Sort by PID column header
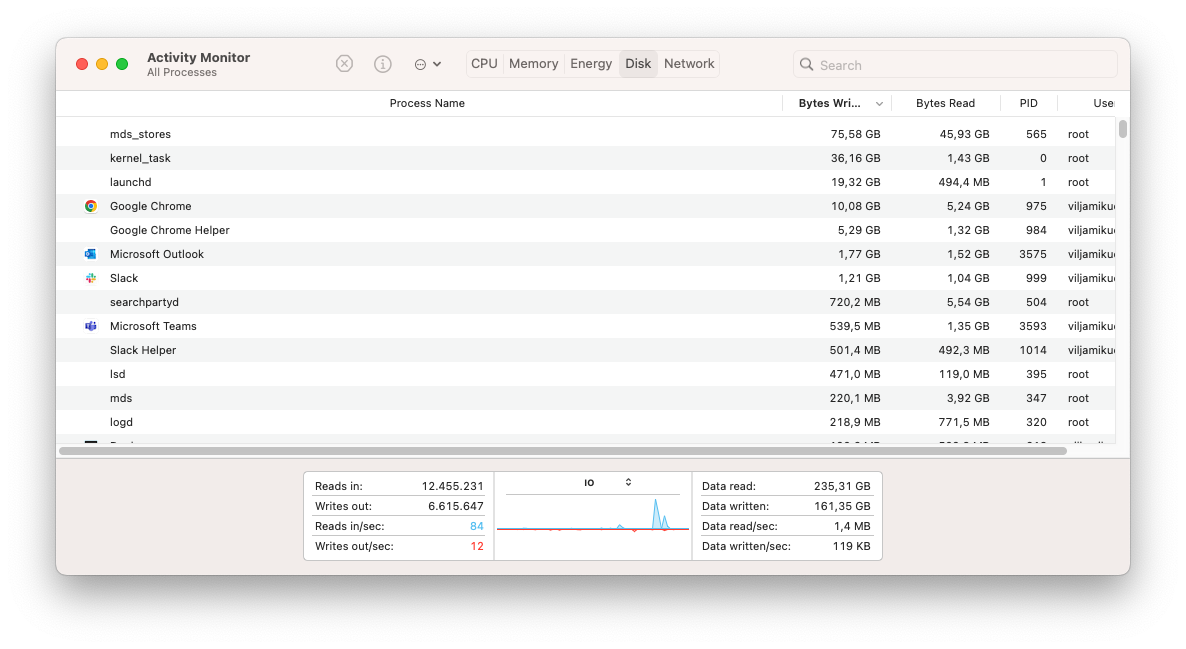 click(x=1029, y=104)
